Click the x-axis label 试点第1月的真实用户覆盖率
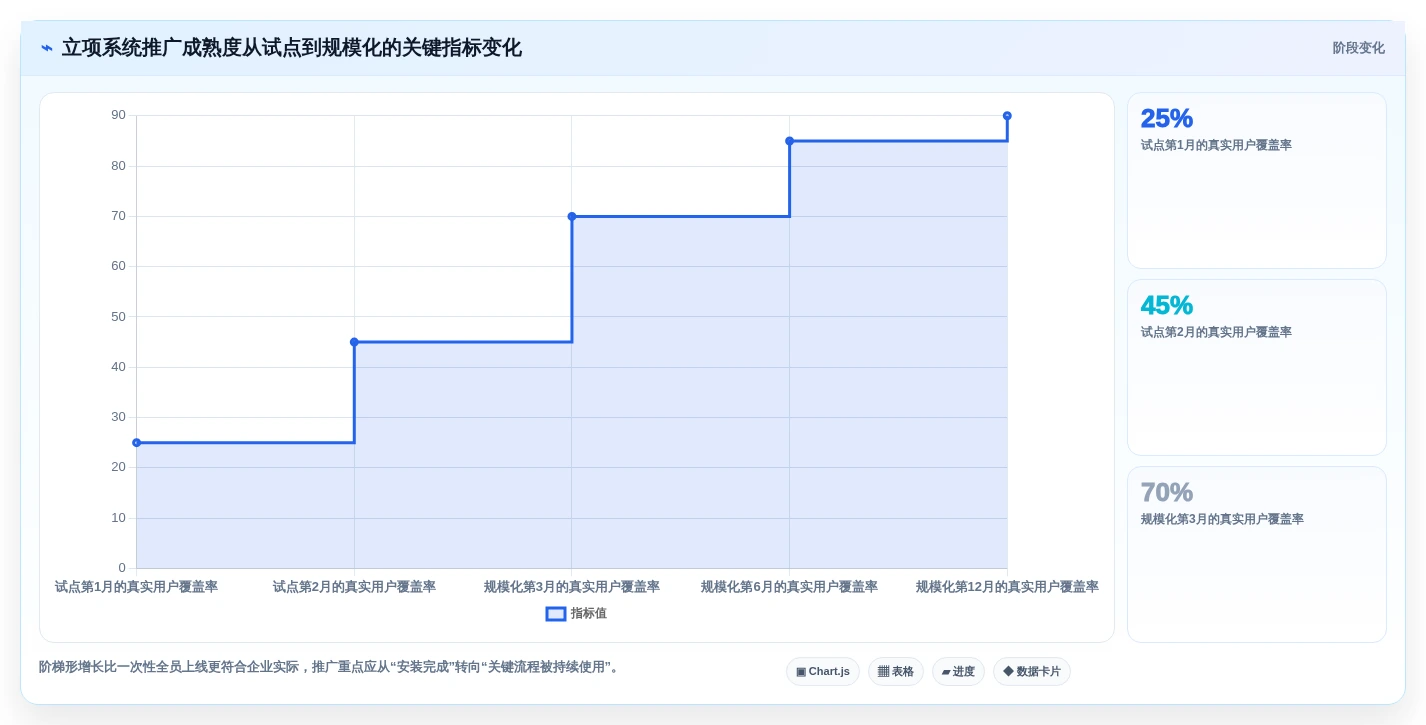 [x=137, y=587]
